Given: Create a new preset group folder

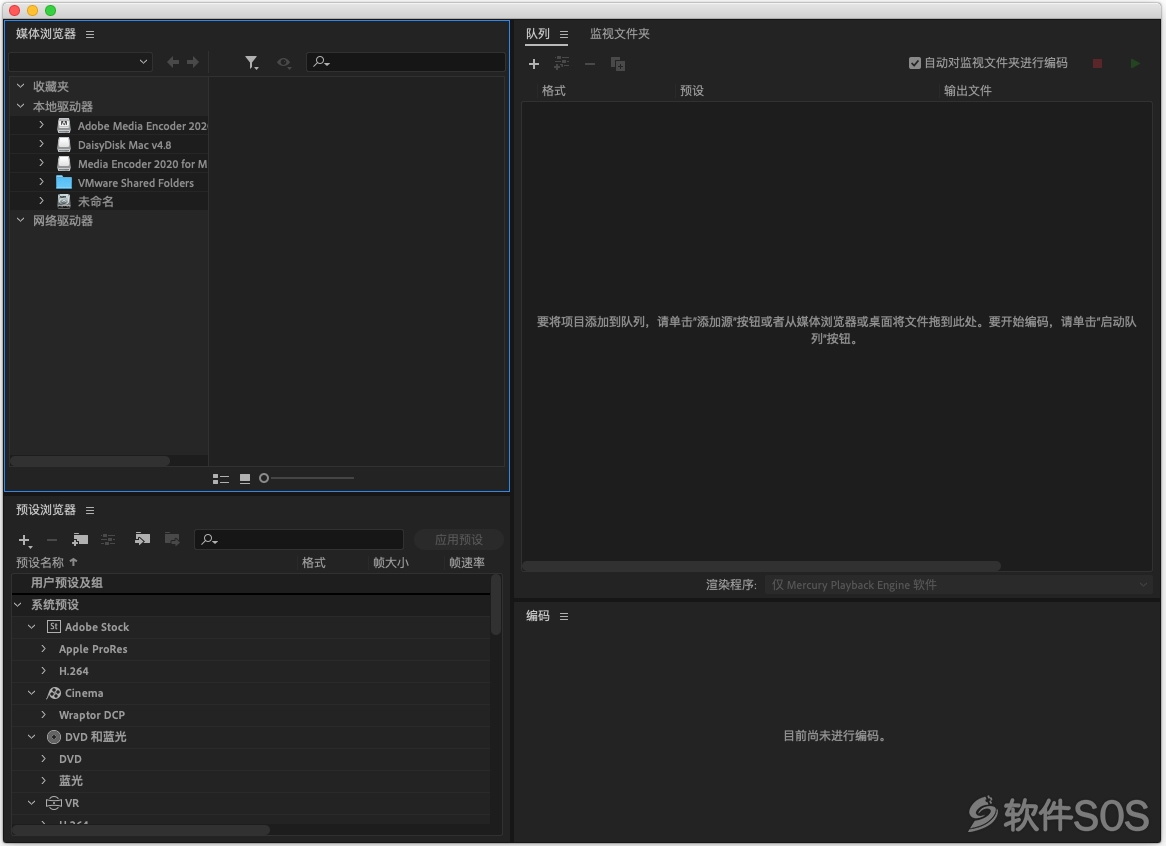Looking at the screenshot, I should click(80, 540).
